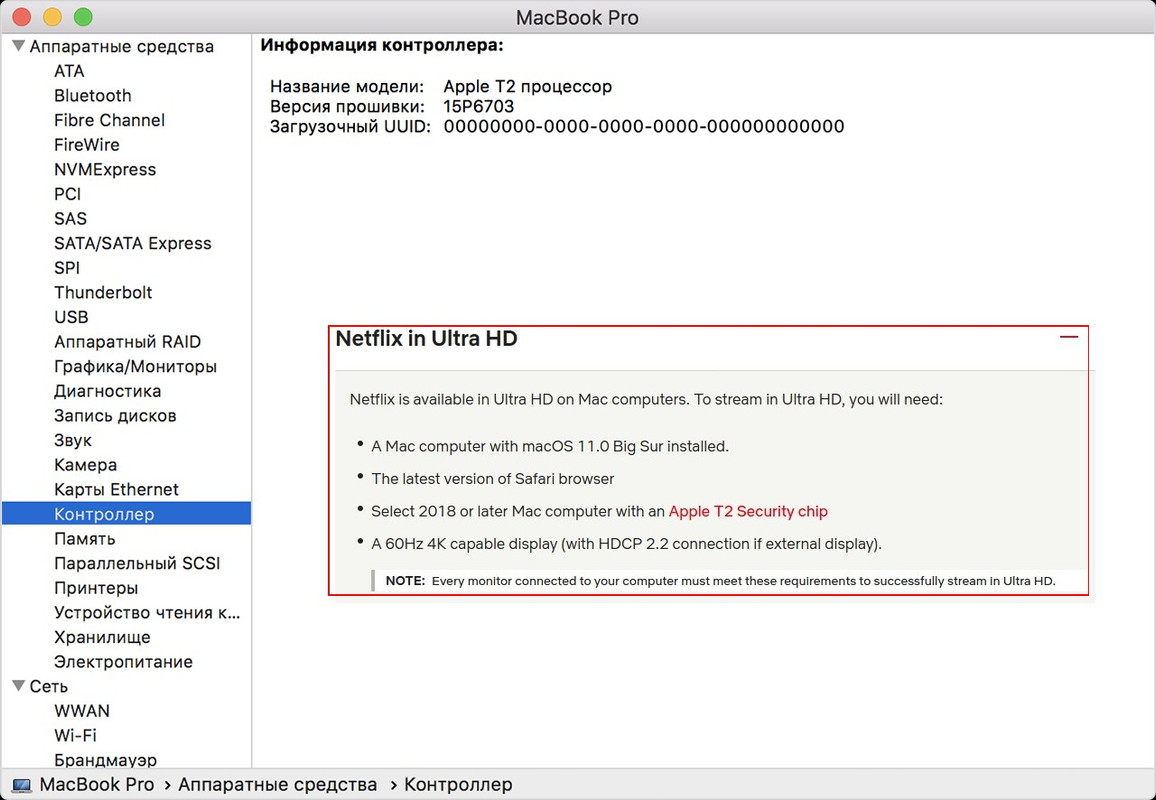
Task: Select the PCI entry
Action: point(67,194)
